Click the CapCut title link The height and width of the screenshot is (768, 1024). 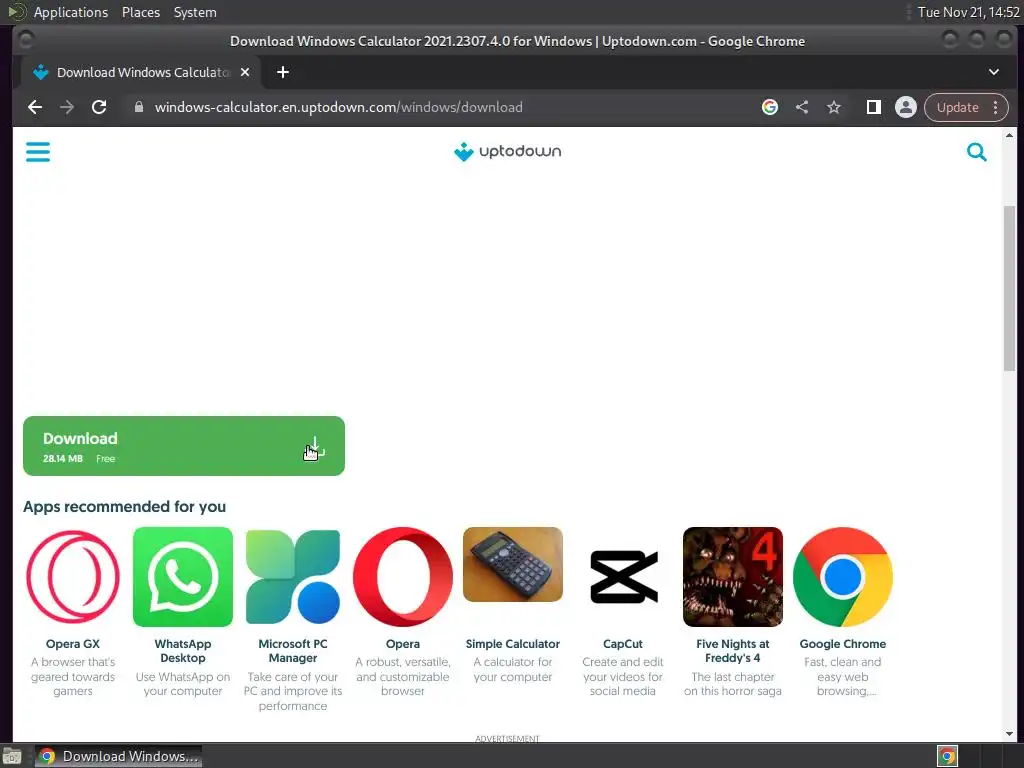pos(622,643)
